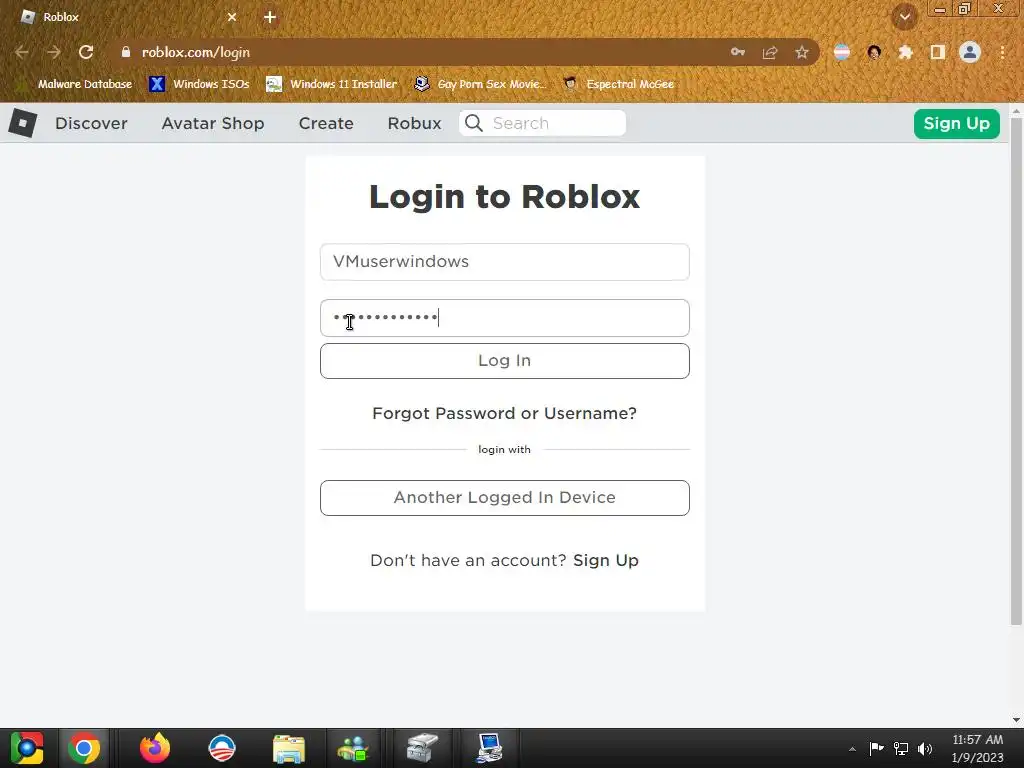The width and height of the screenshot is (1024, 768).
Task: Open the treasure chest icon on the taskbar
Action: coord(422,748)
